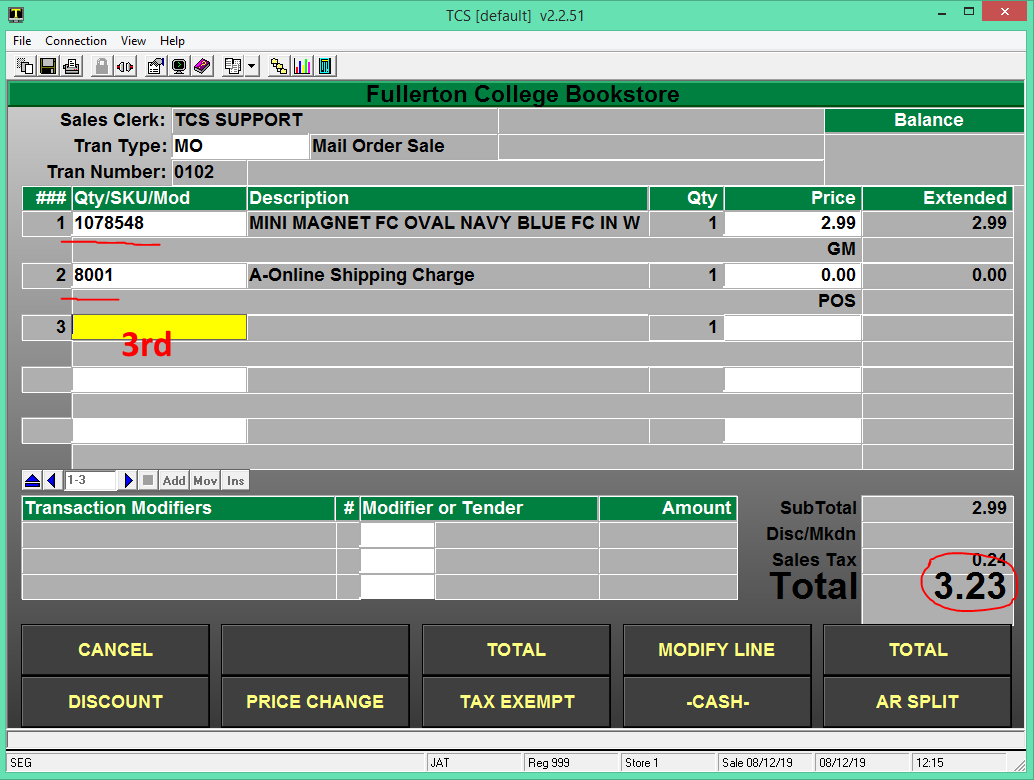Go to previous line items page
The height and width of the screenshot is (780, 1034).
pos(53,481)
